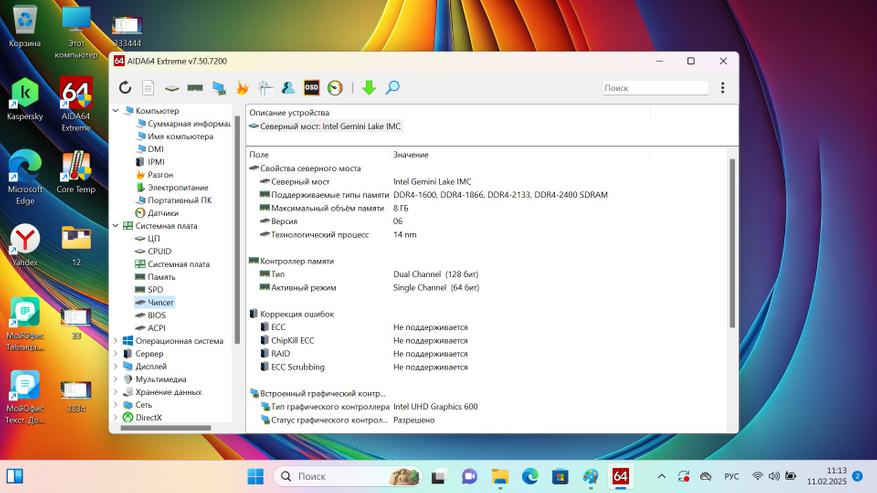Click the blue computer monitor toolbar icon
Image resolution: width=877 pixels, height=493 pixels.
tap(219, 88)
